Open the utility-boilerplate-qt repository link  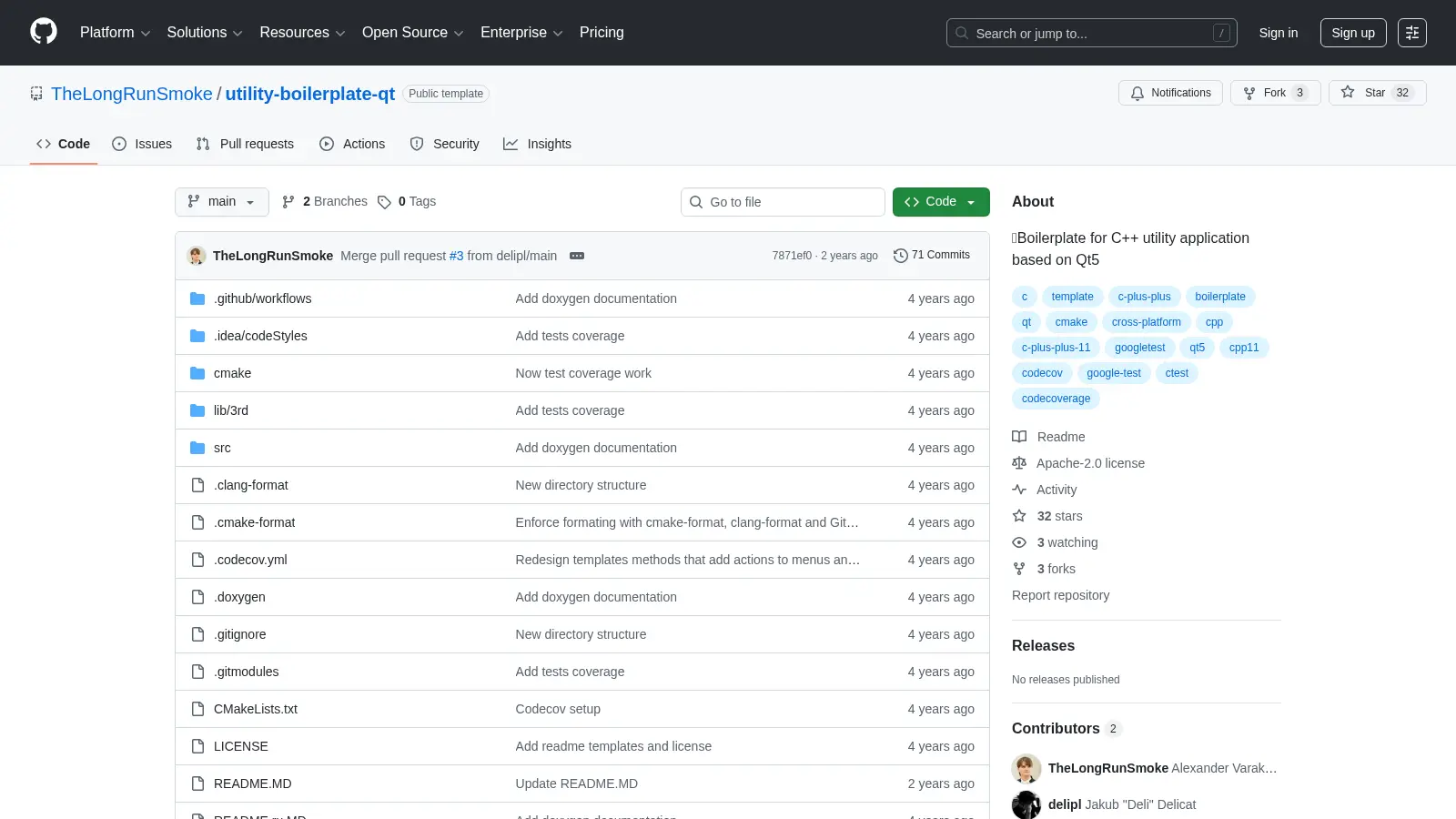point(310,94)
